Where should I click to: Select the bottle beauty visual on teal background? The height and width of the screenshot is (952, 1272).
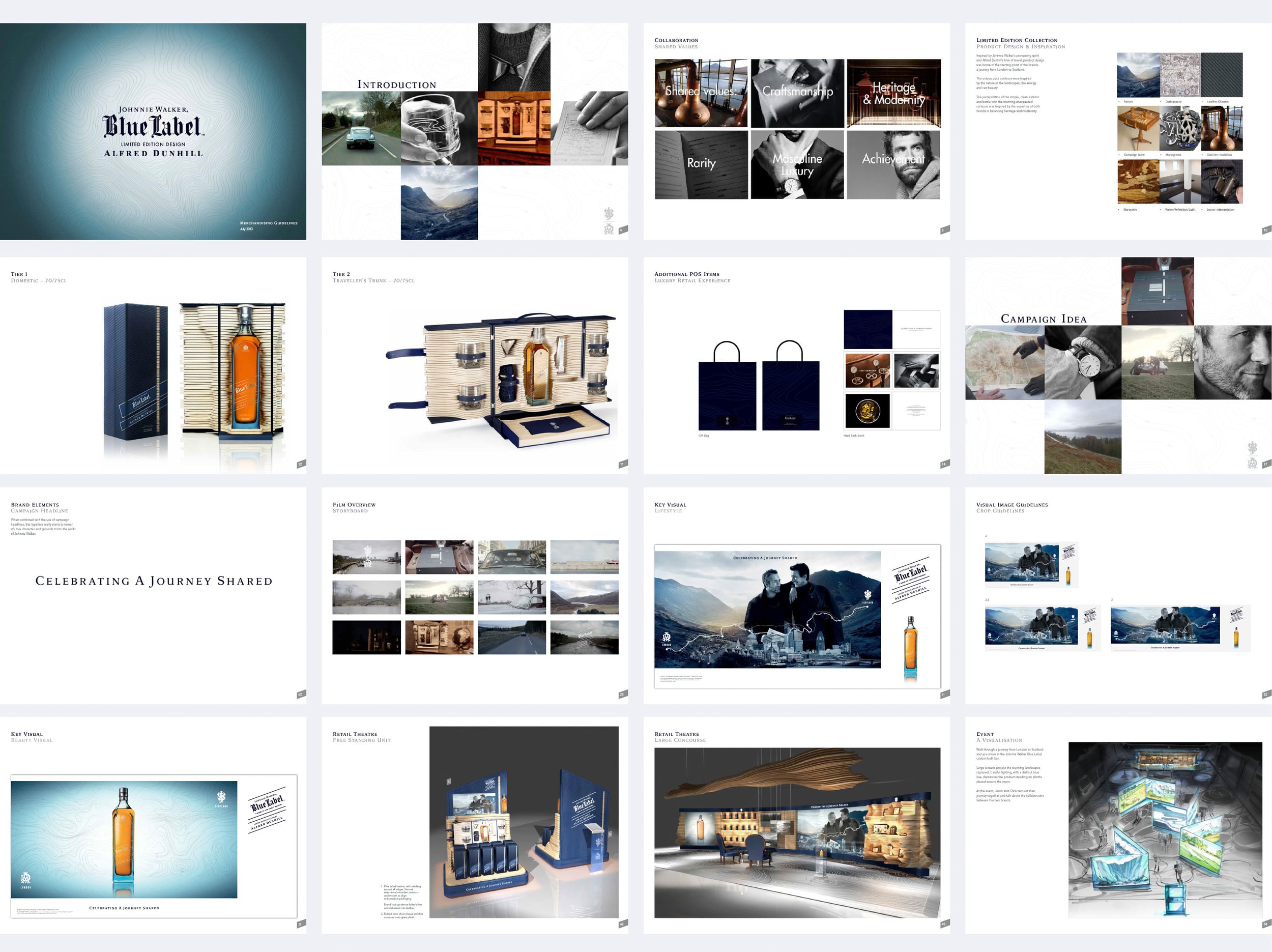tap(124, 840)
